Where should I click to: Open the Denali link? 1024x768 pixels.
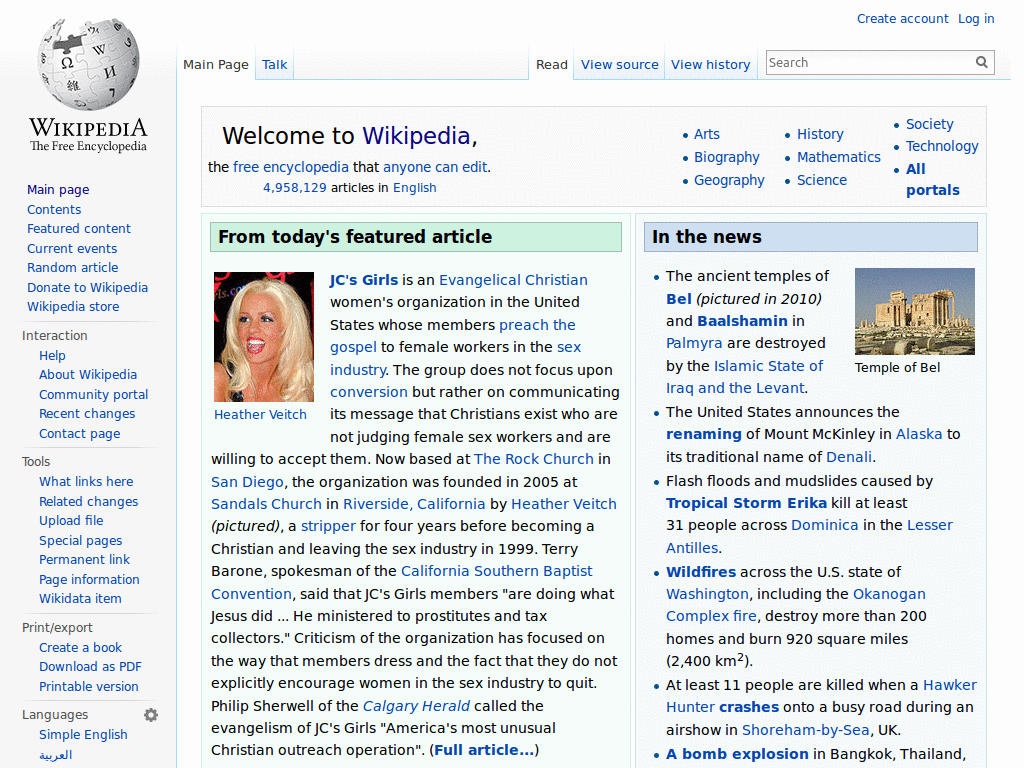pos(849,457)
